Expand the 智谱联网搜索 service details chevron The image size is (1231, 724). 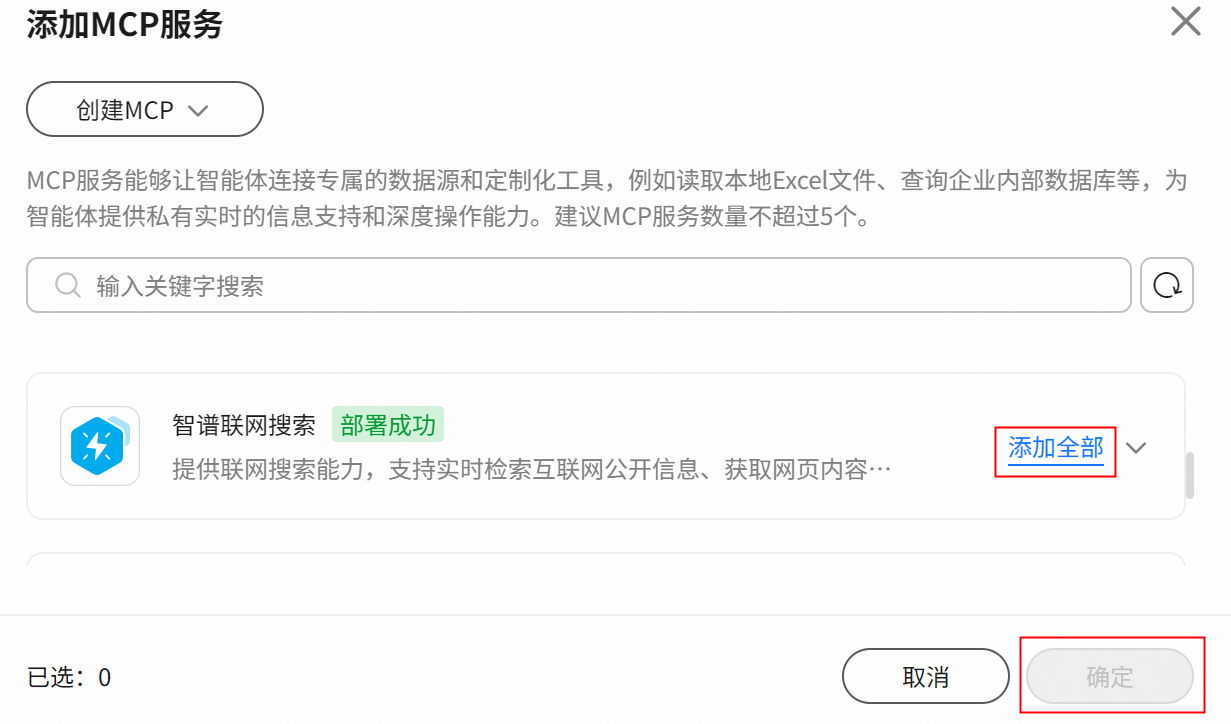1135,447
